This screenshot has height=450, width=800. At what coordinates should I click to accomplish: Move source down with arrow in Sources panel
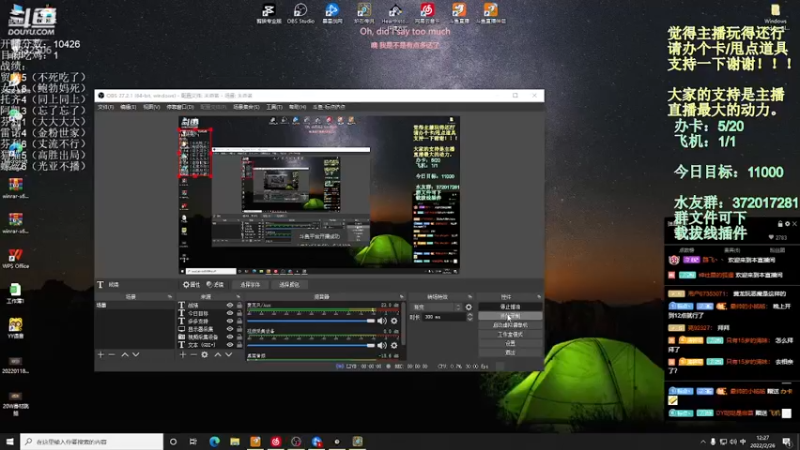(x=229, y=355)
